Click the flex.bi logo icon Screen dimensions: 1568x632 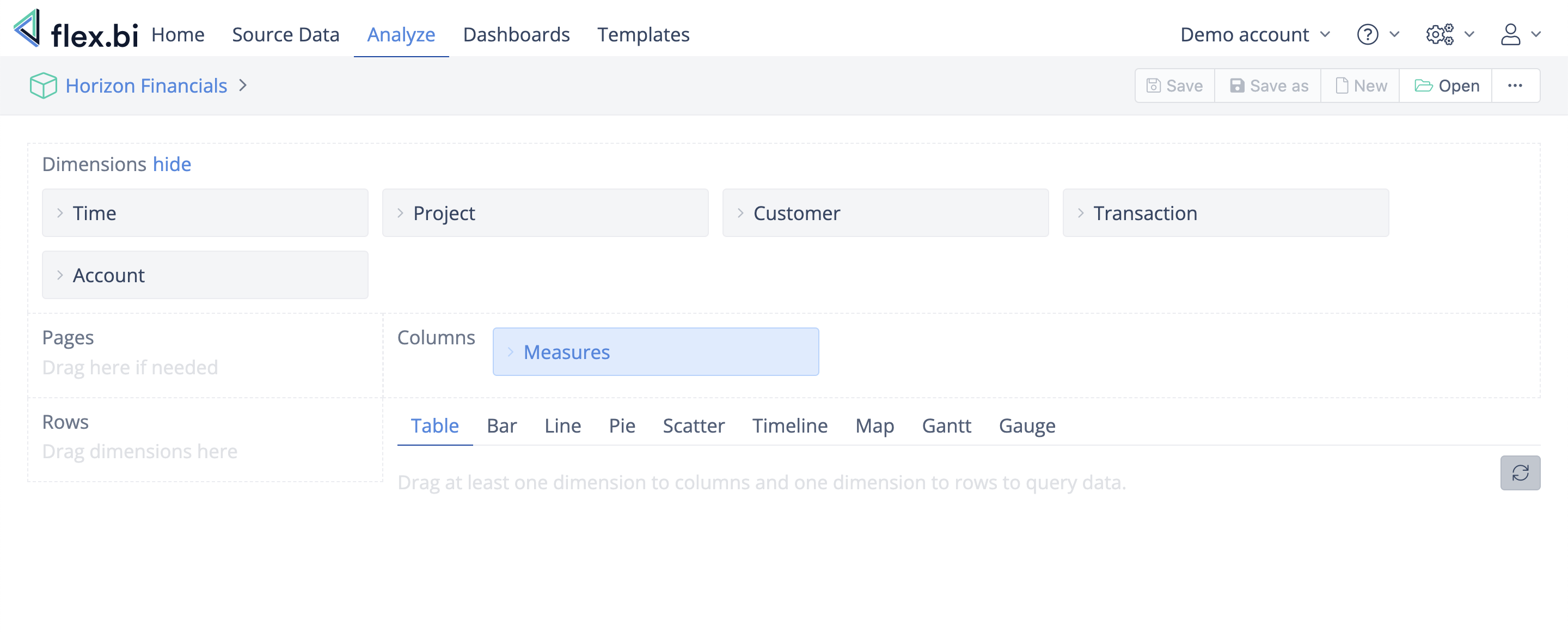(x=27, y=29)
